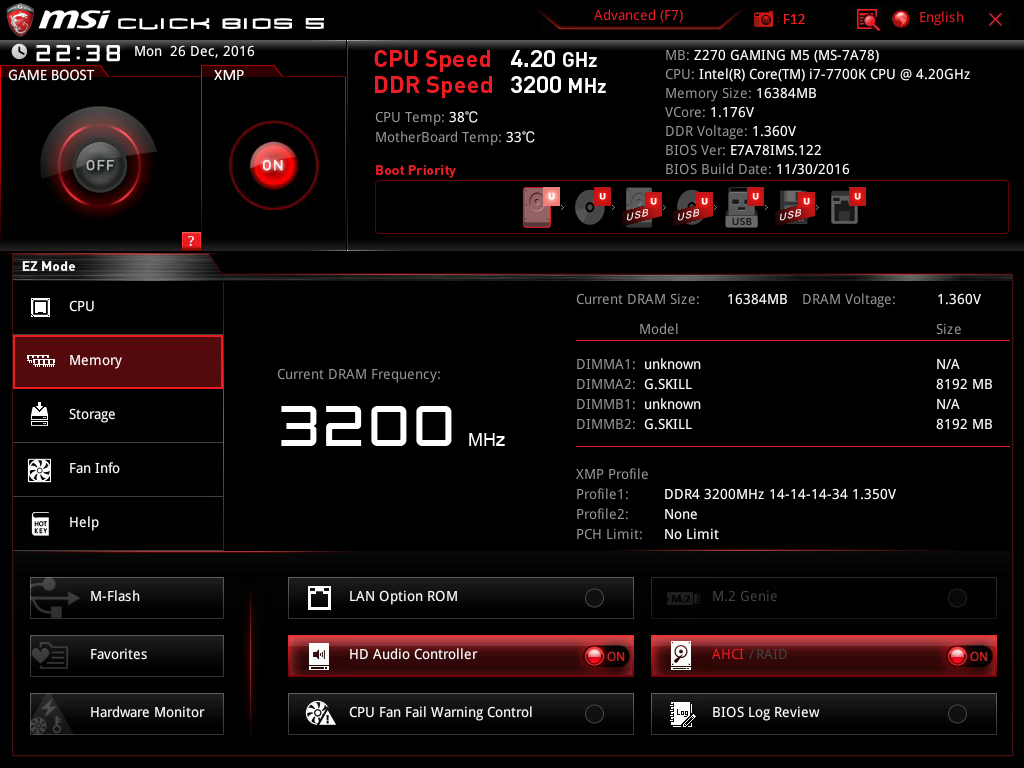Click the LAN Option ROM icon
Viewport: 1024px width, 768px height.
point(319,597)
